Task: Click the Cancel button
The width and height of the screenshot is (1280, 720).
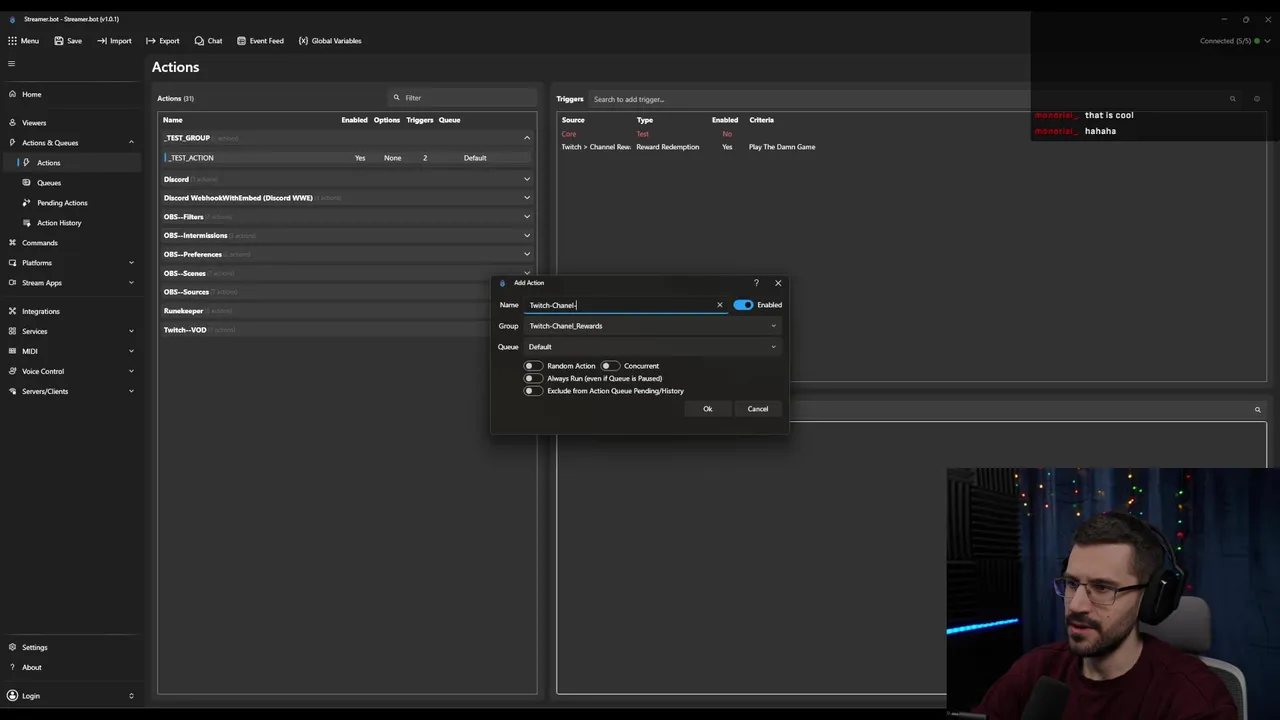Action: [758, 409]
